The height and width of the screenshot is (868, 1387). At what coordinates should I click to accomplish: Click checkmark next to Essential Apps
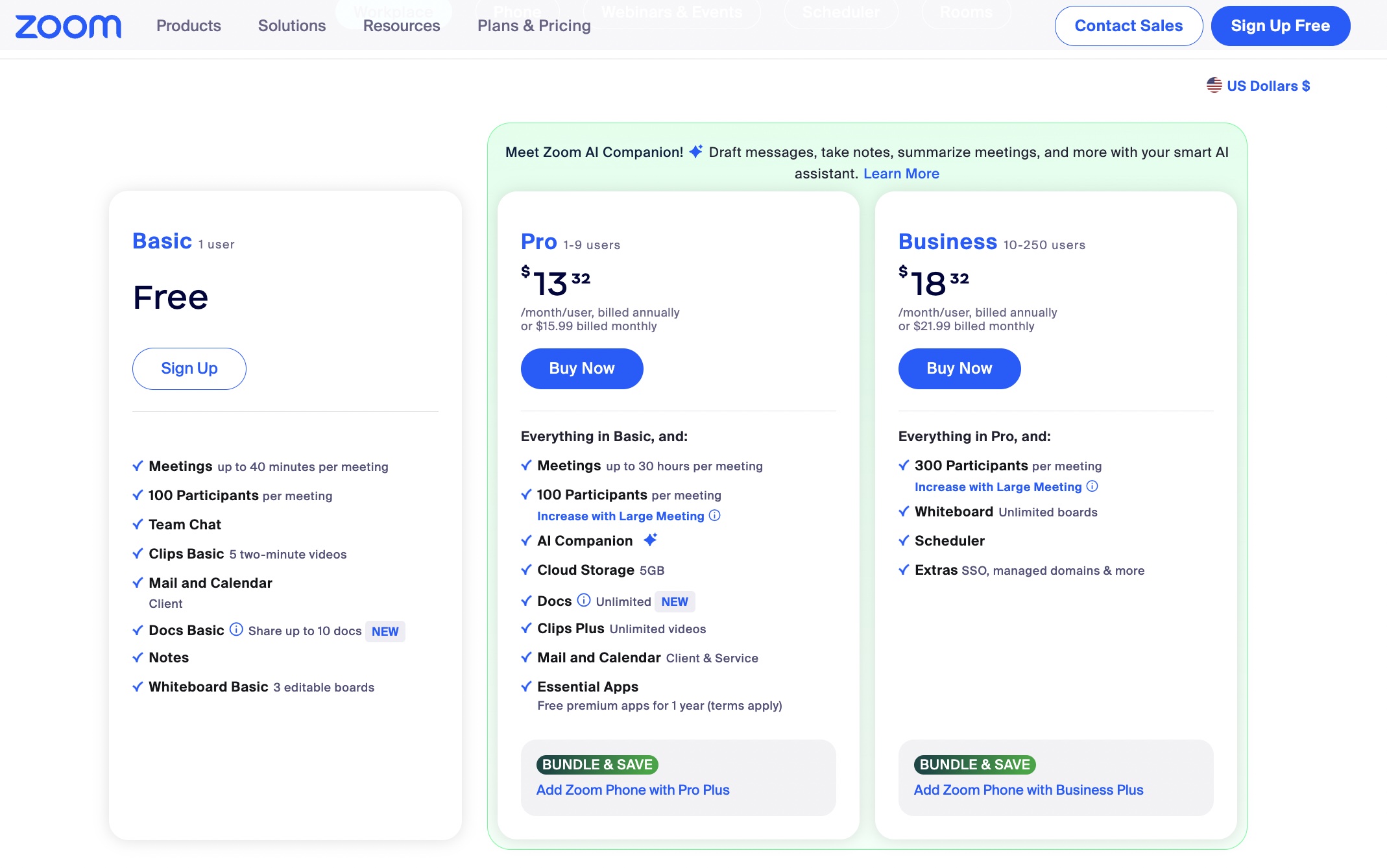526,686
